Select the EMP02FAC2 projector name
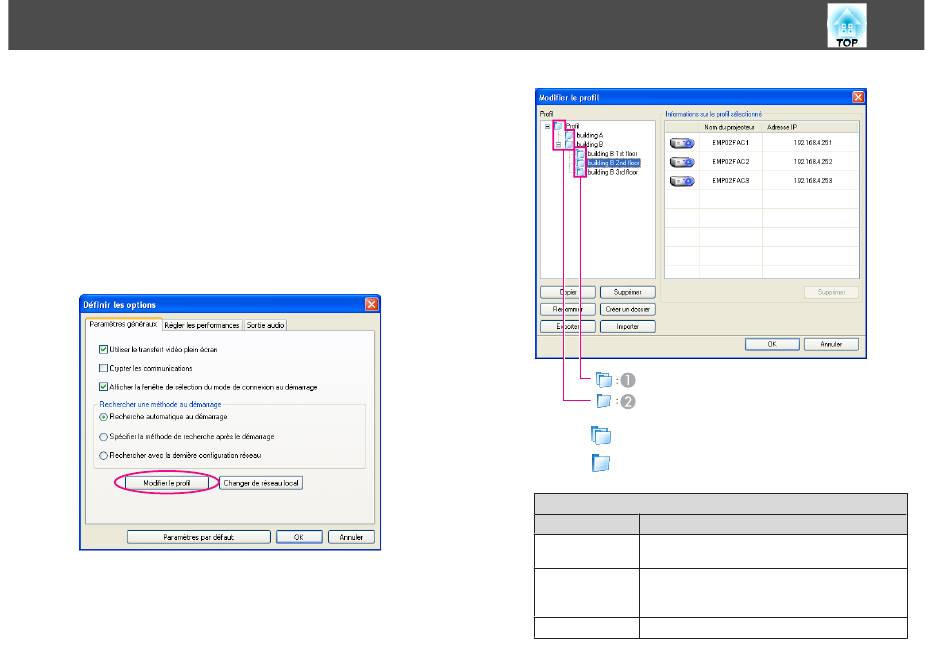This screenshot has width=950, height=660. click(731, 162)
